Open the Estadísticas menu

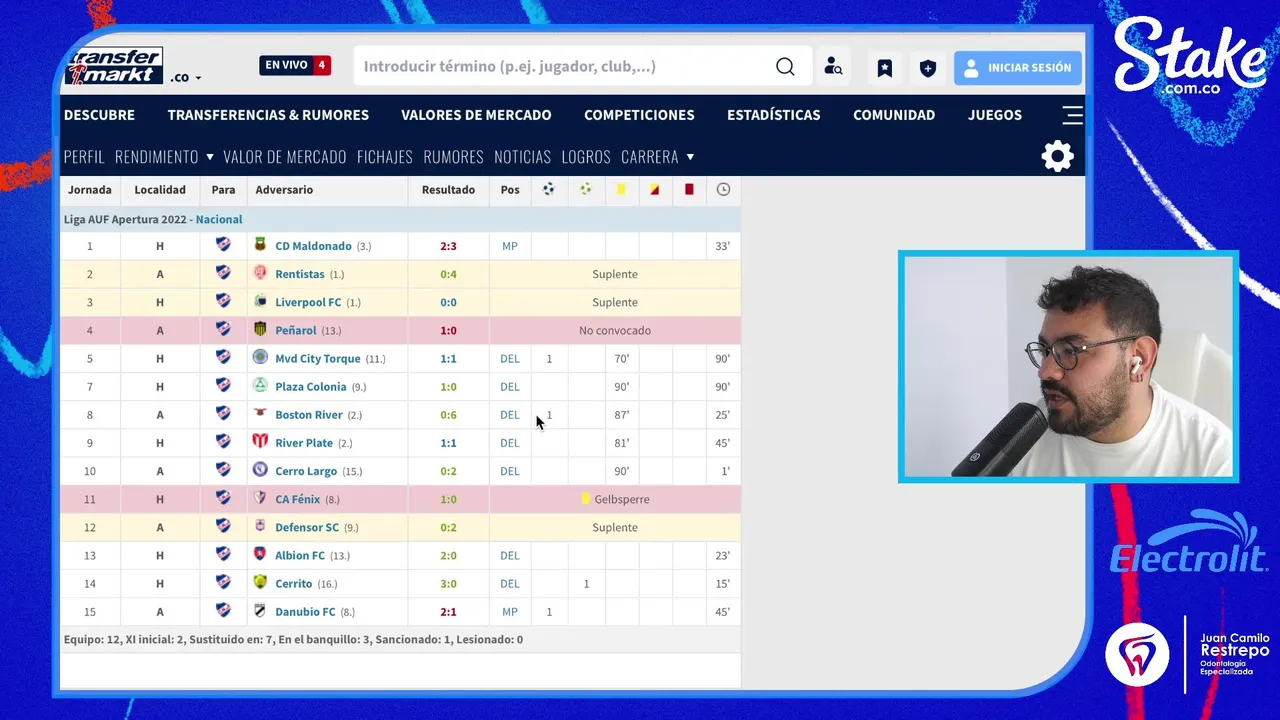[773, 115]
